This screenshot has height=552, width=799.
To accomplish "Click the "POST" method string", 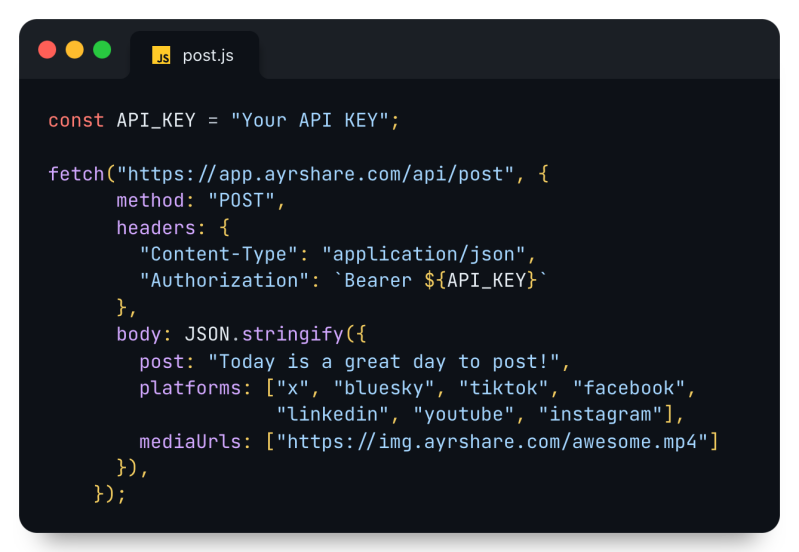I will tap(241, 200).
